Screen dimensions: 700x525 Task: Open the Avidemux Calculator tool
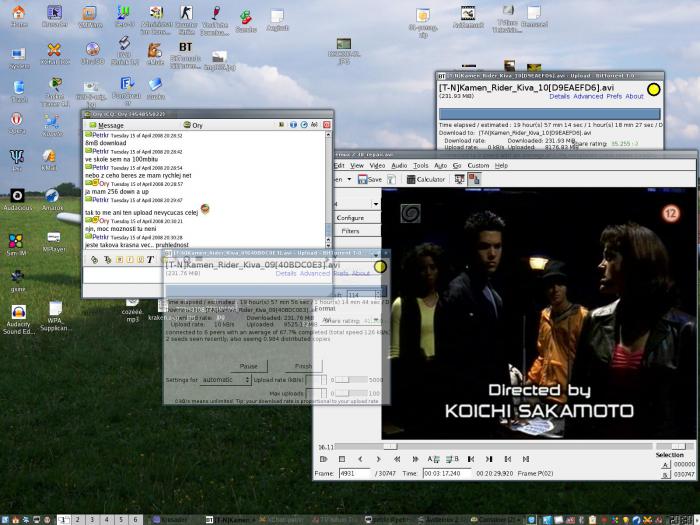425,179
